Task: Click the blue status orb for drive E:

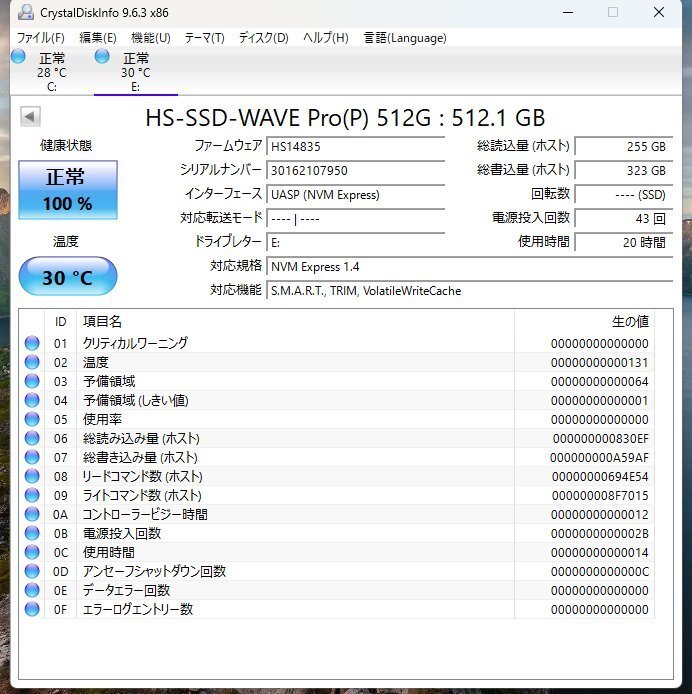Action: pos(102,56)
